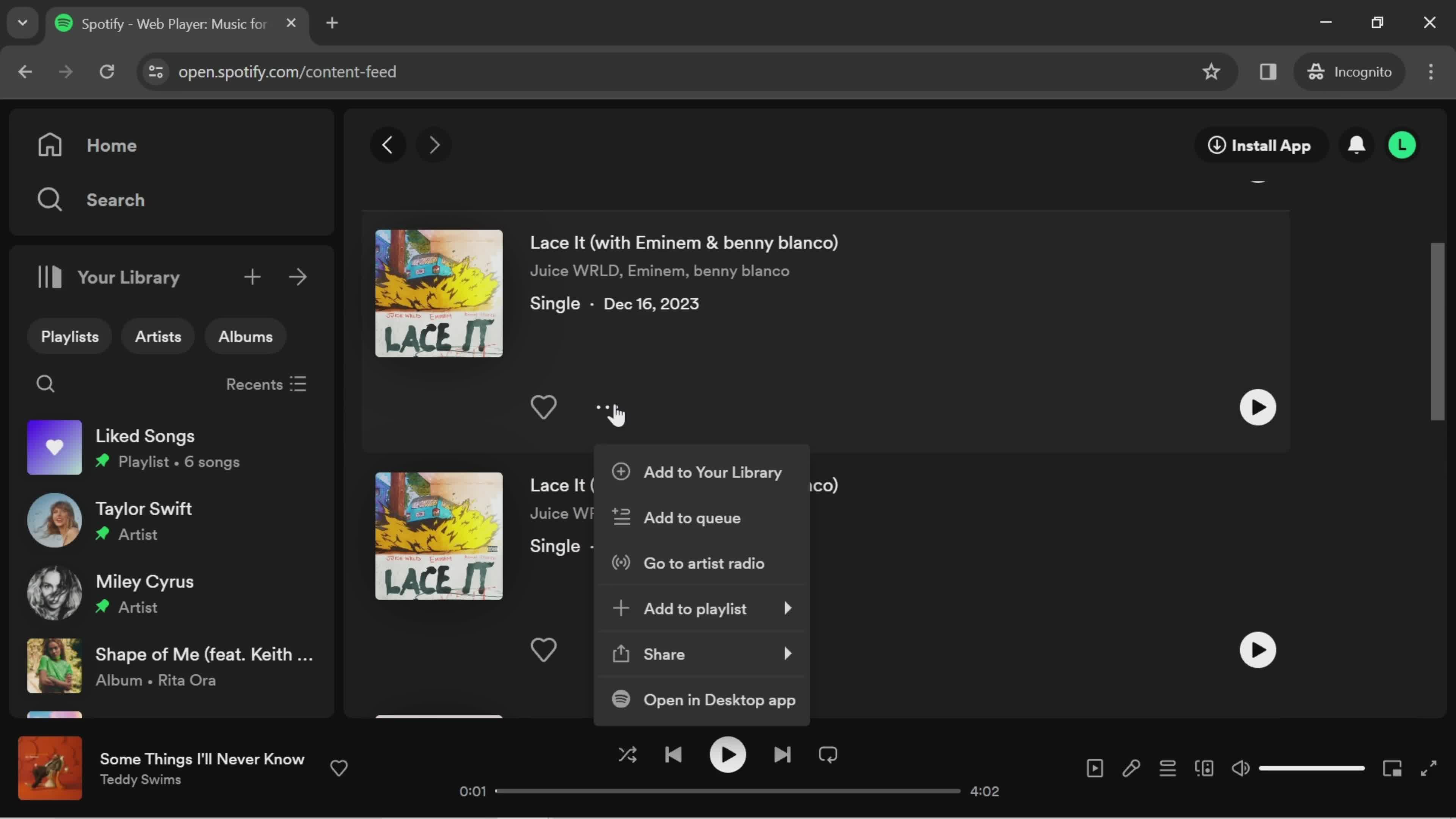Viewport: 1456px width, 819px height.
Task: Play the first Lace It single
Action: click(x=1258, y=407)
